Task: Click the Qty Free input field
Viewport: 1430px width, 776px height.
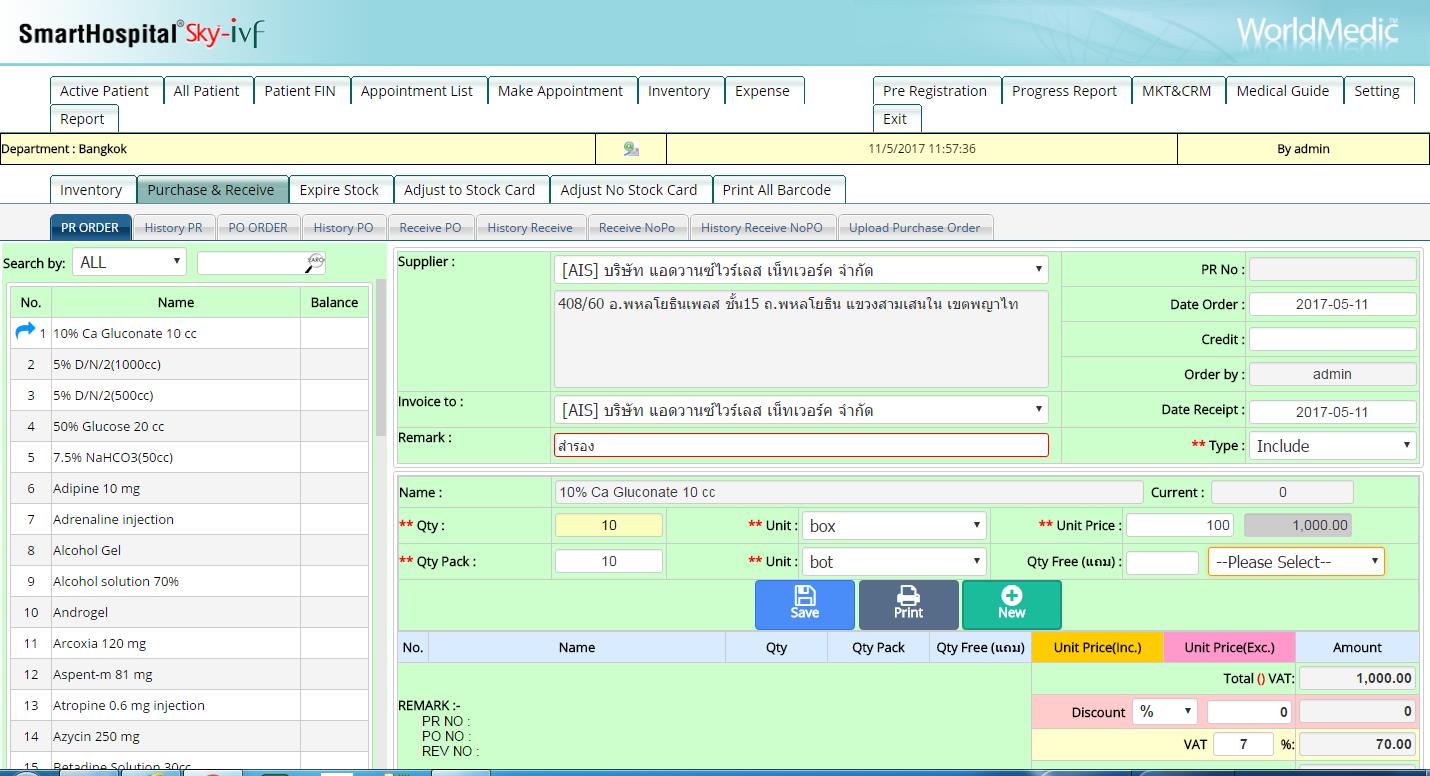Action: [1163, 562]
